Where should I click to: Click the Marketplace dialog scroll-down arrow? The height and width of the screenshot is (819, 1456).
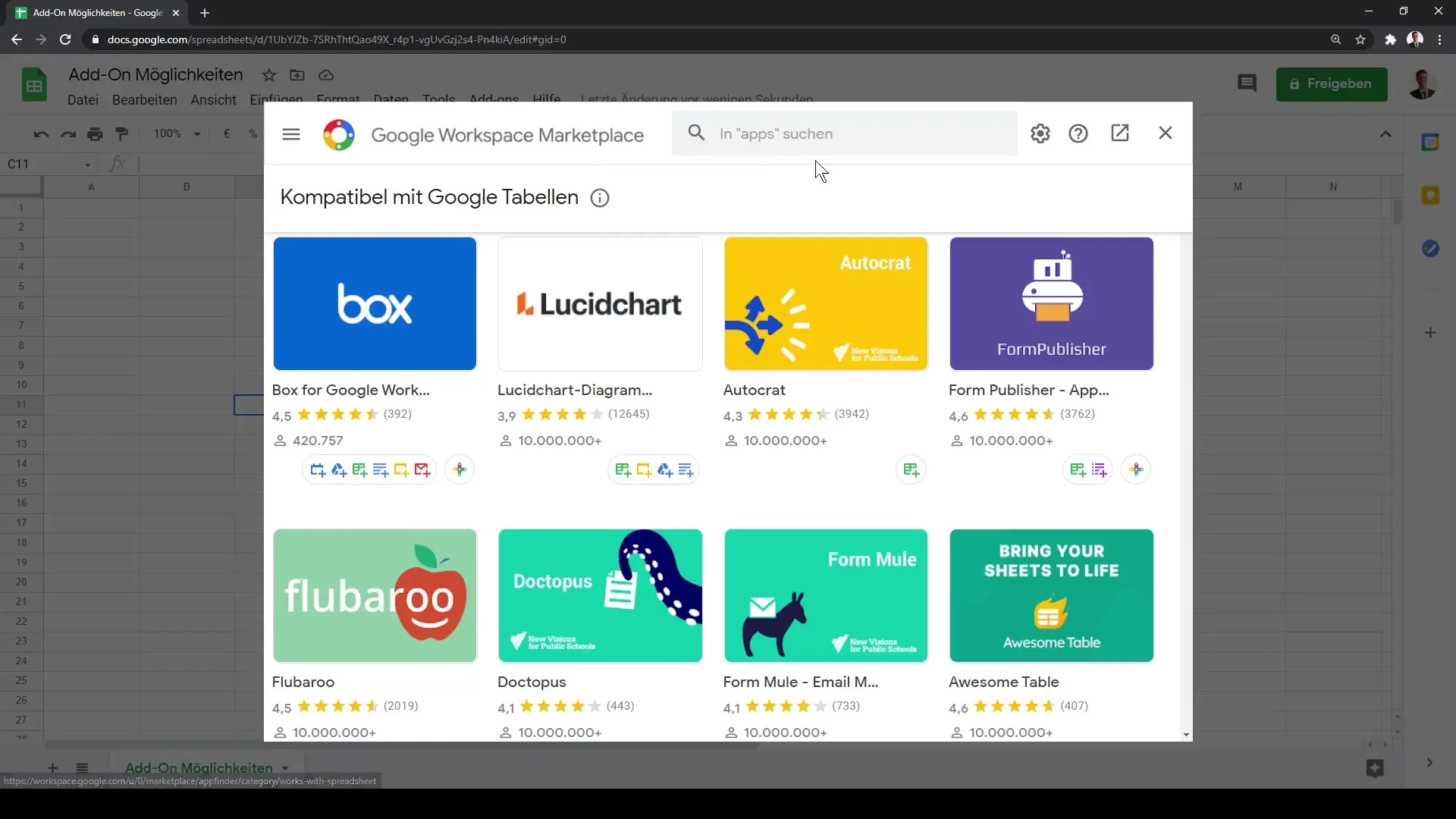point(1186,735)
